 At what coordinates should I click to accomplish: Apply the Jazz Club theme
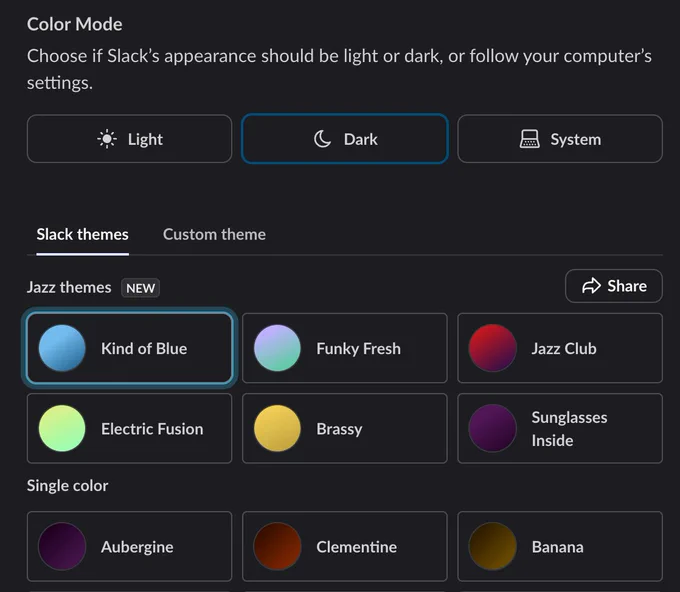click(560, 348)
